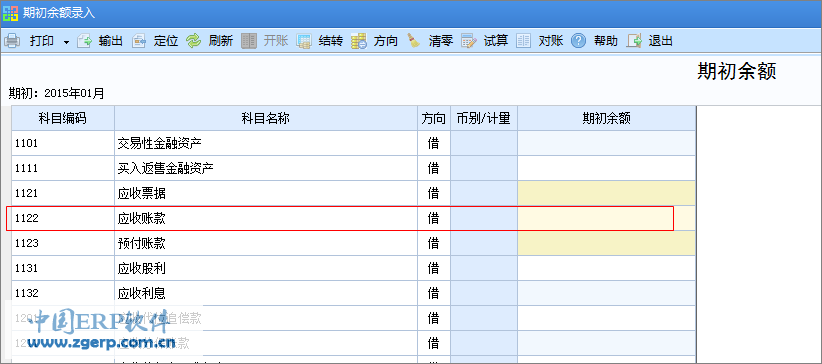Open the 打印 dropdown arrow
The width and height of the screenshot is (822, 364).
67,42
